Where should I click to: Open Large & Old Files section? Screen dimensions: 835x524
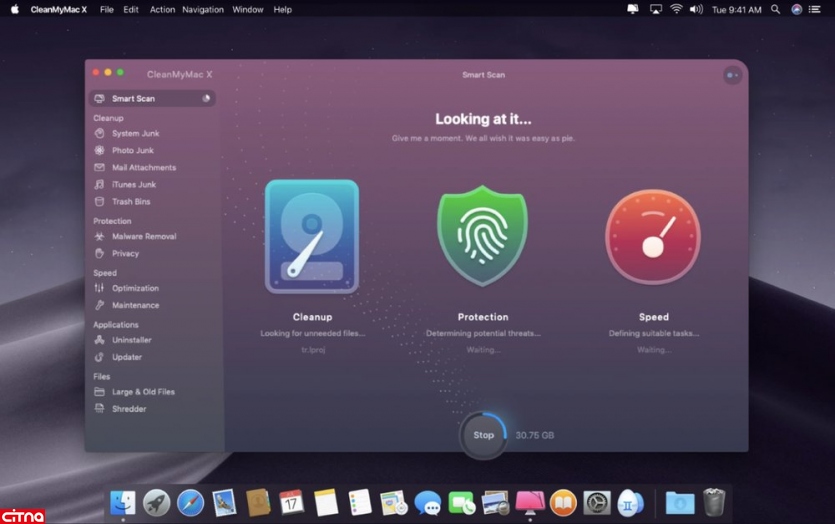click(x=143, y=392)
